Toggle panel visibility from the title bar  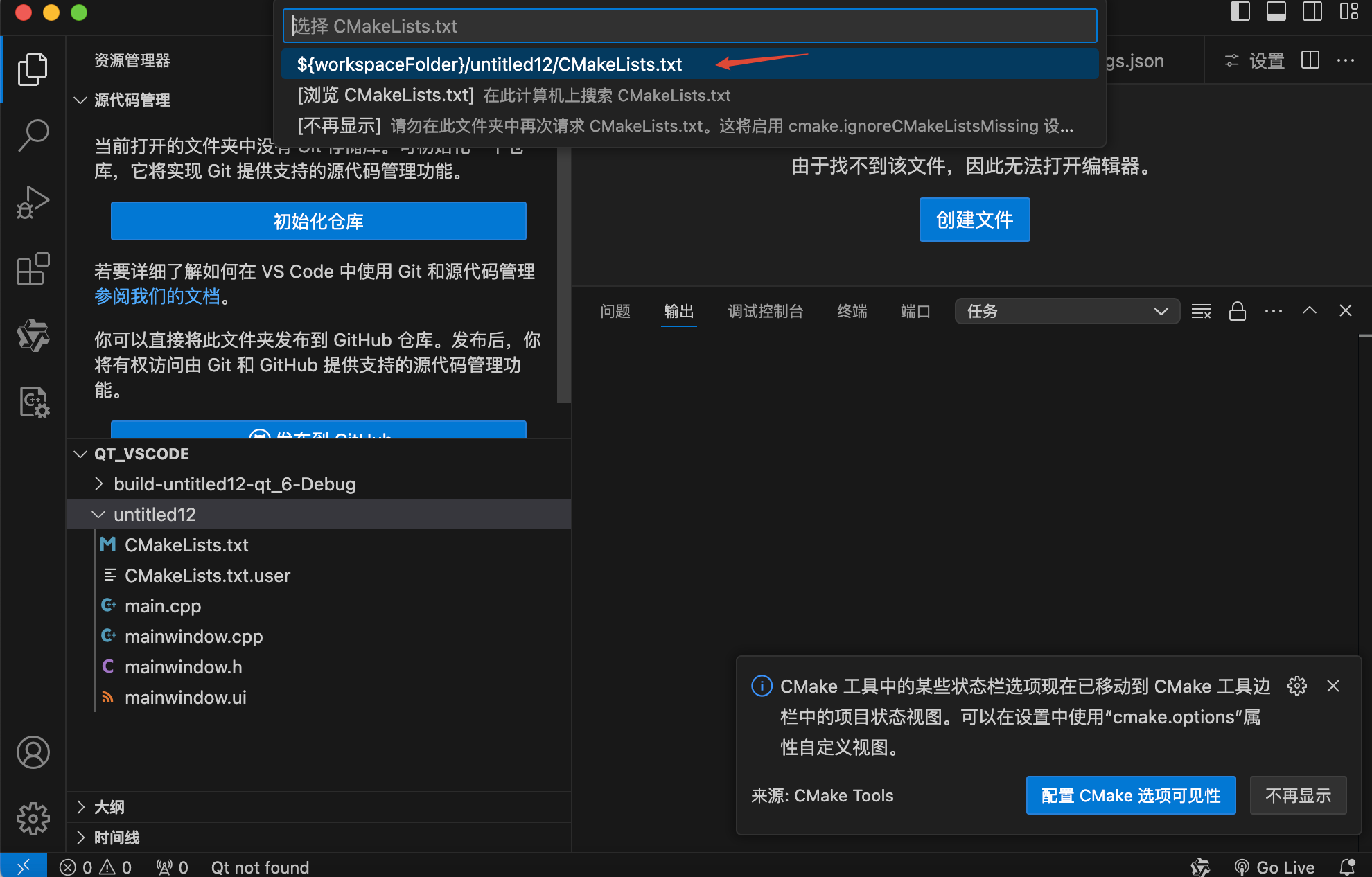[x=1276, y=12]
